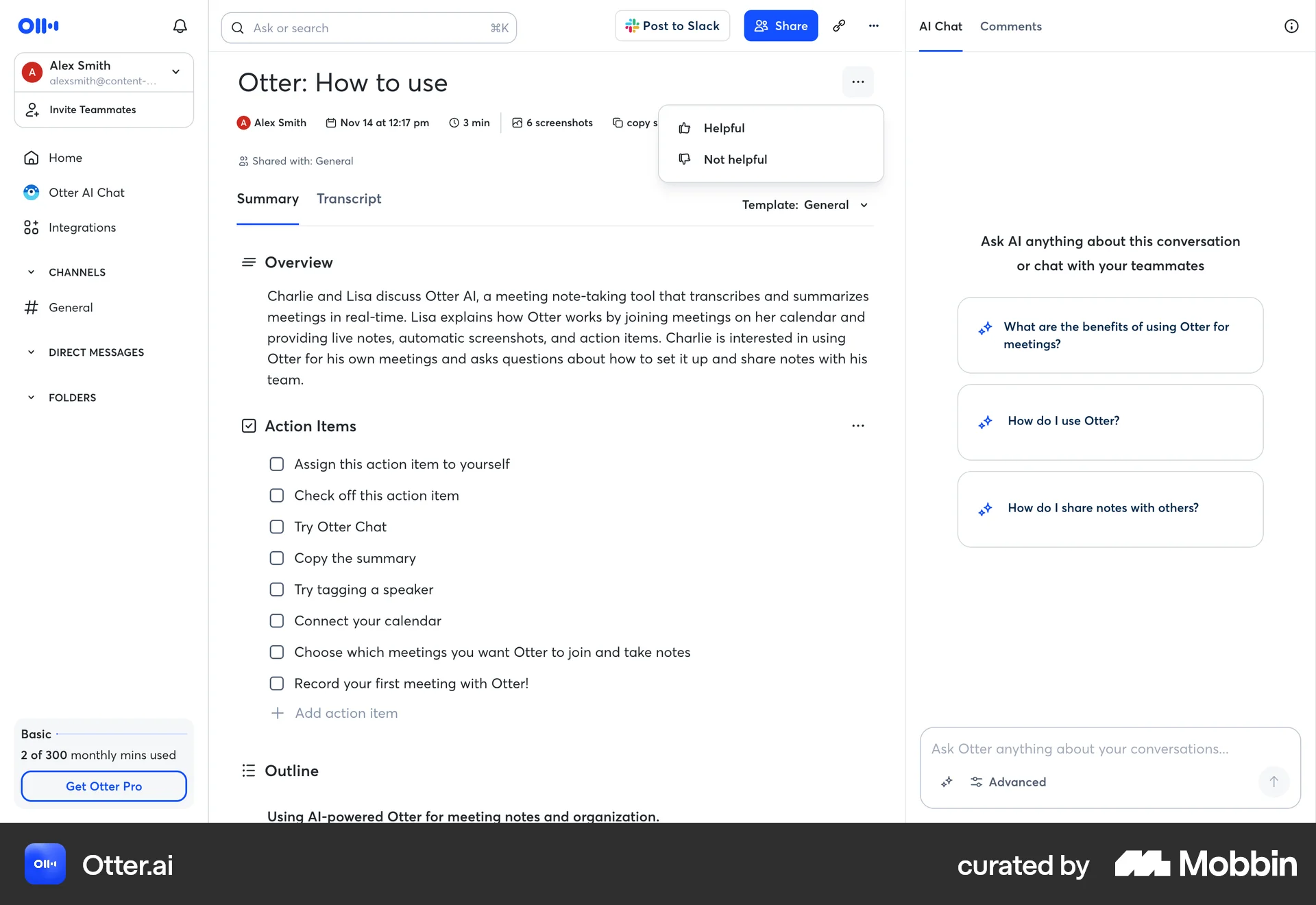Check 'Copy the summary' action item
Screen dimensions: 1316x905
tap(277, 558)
